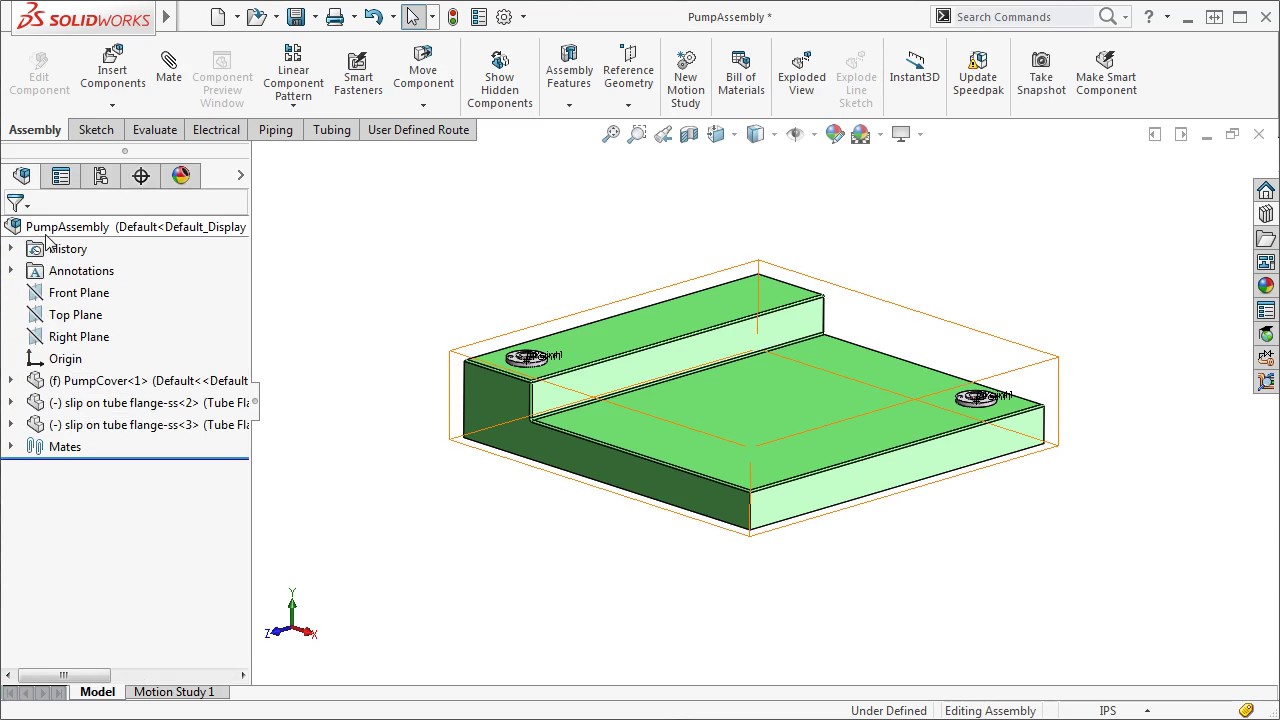The width and height of the screenshot is (1280, 720).
Task: Open the ConfigurationManager tab
Action: (x=101, y=176)
